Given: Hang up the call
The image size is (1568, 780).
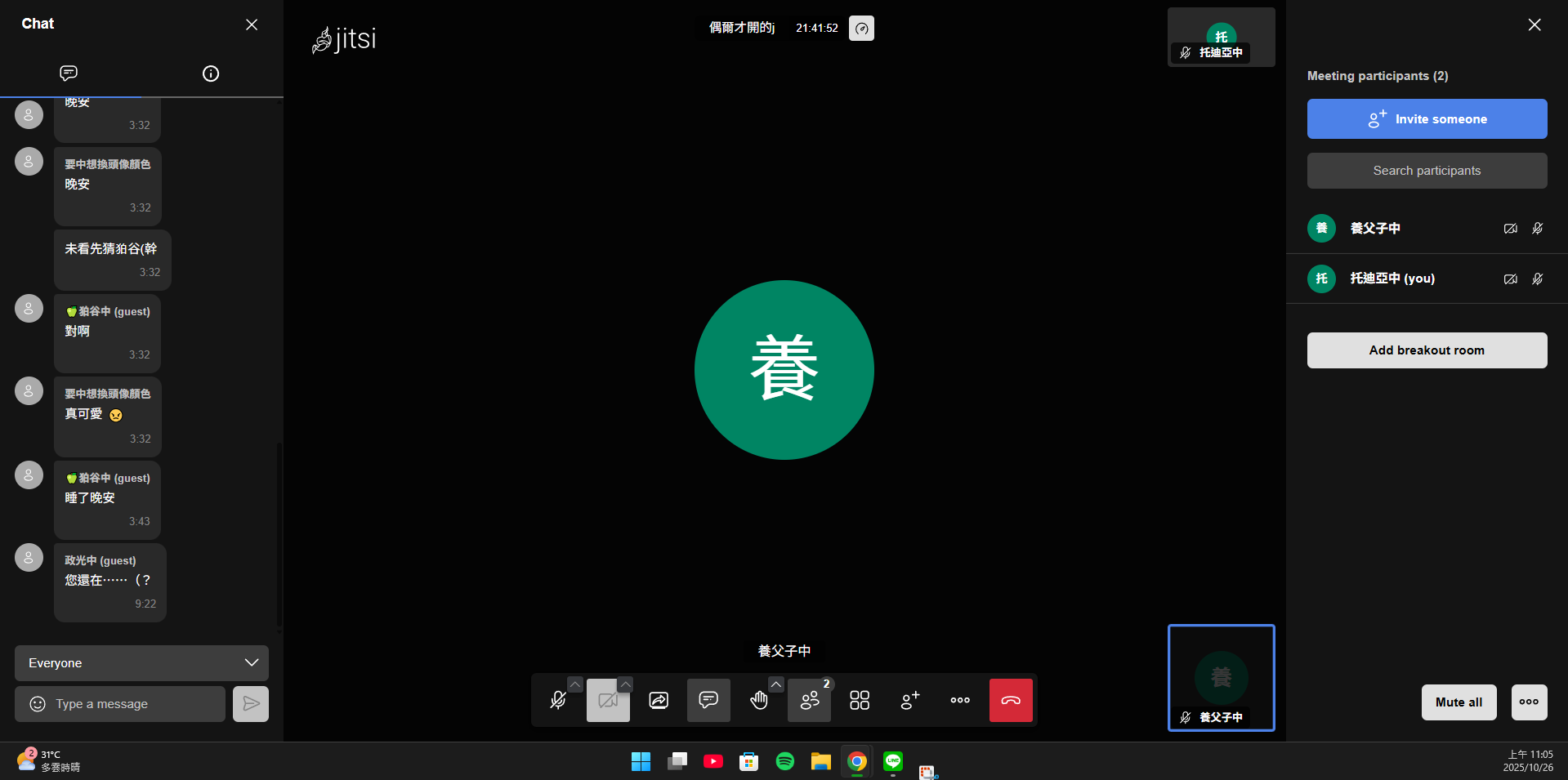Looking at the screenshot, I should coord(1011,701).
